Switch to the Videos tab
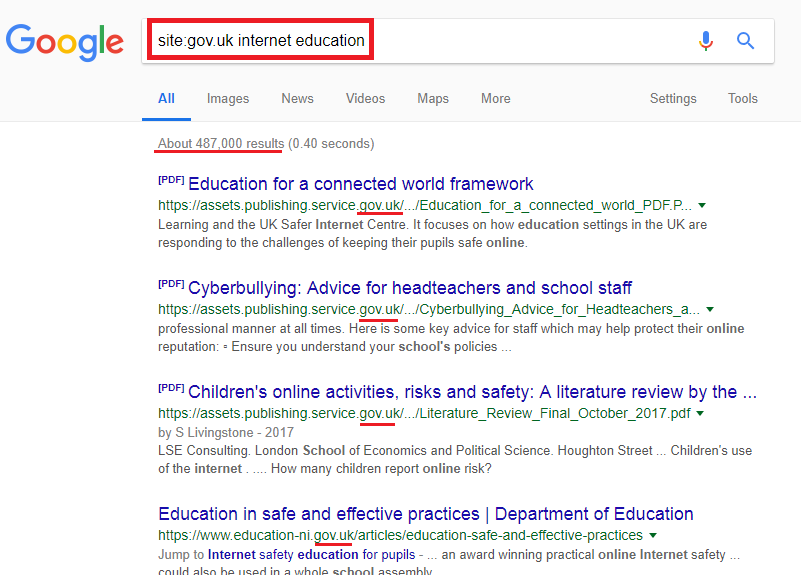Screen dimensions: 801x575 click(x=365, y=99)
